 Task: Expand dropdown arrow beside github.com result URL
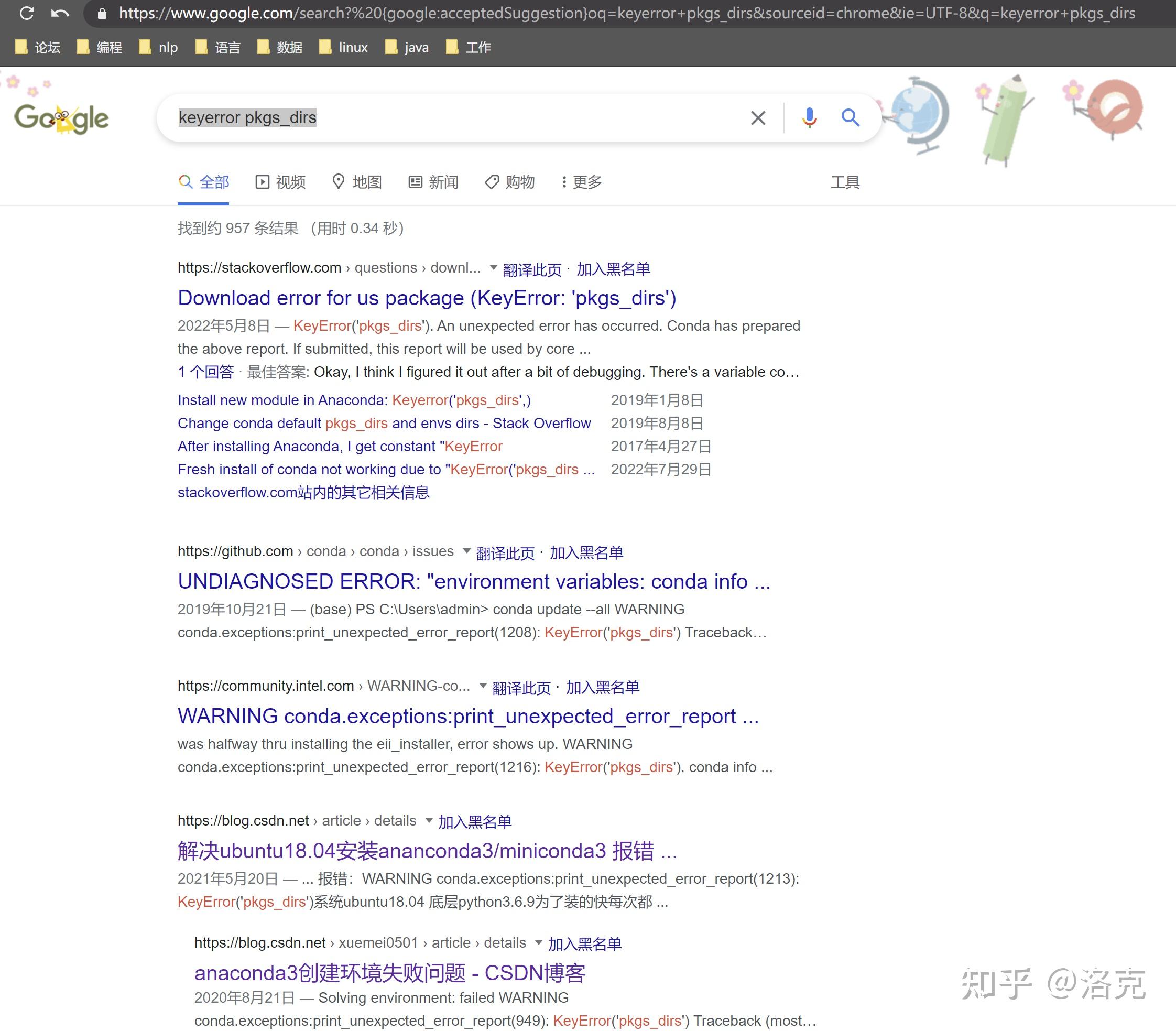466,551
